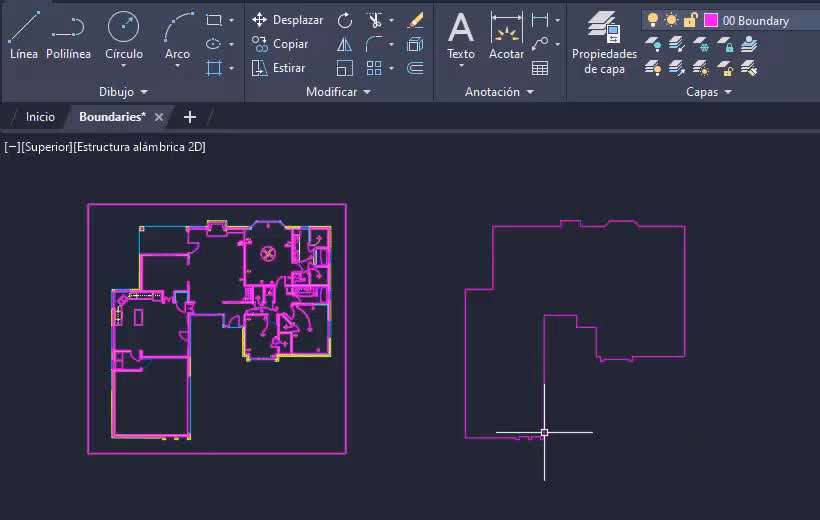820x520 pixels.
Task: Open ellipse tool dropdown arrow
Action: tap(231, 44)
